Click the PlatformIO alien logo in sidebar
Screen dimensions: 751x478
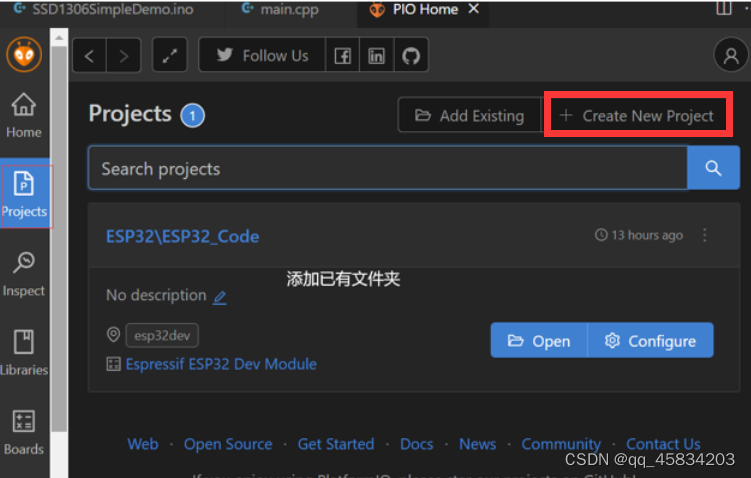[24, 54]
